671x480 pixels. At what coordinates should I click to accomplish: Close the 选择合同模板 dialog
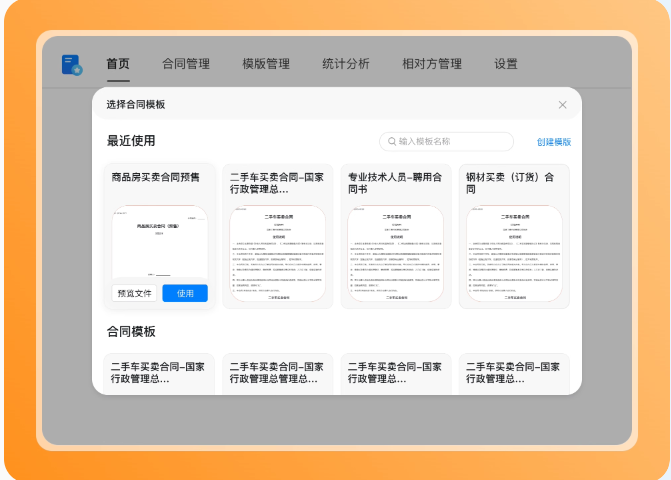pos(562,105)
